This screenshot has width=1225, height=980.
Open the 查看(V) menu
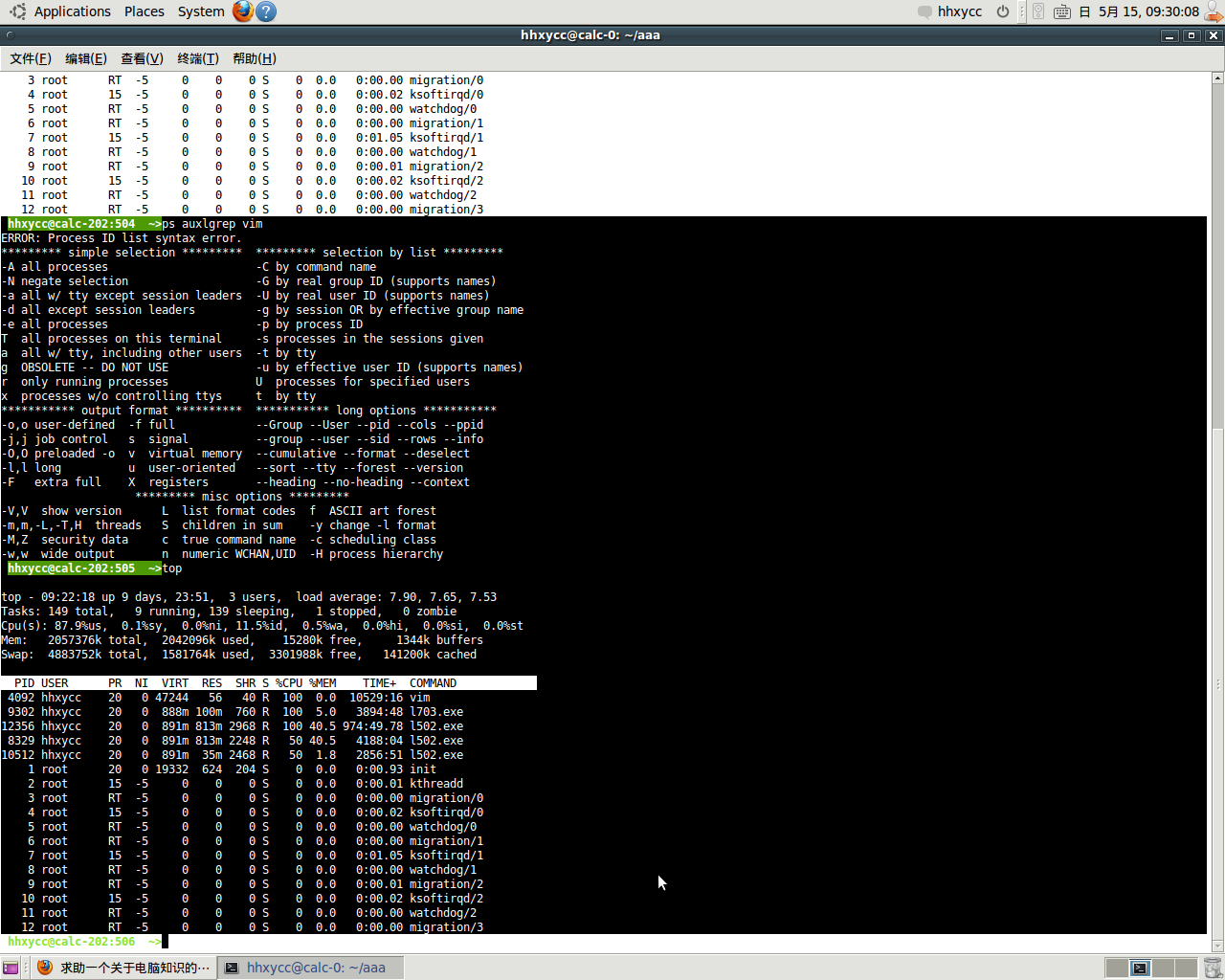[142, 58]
